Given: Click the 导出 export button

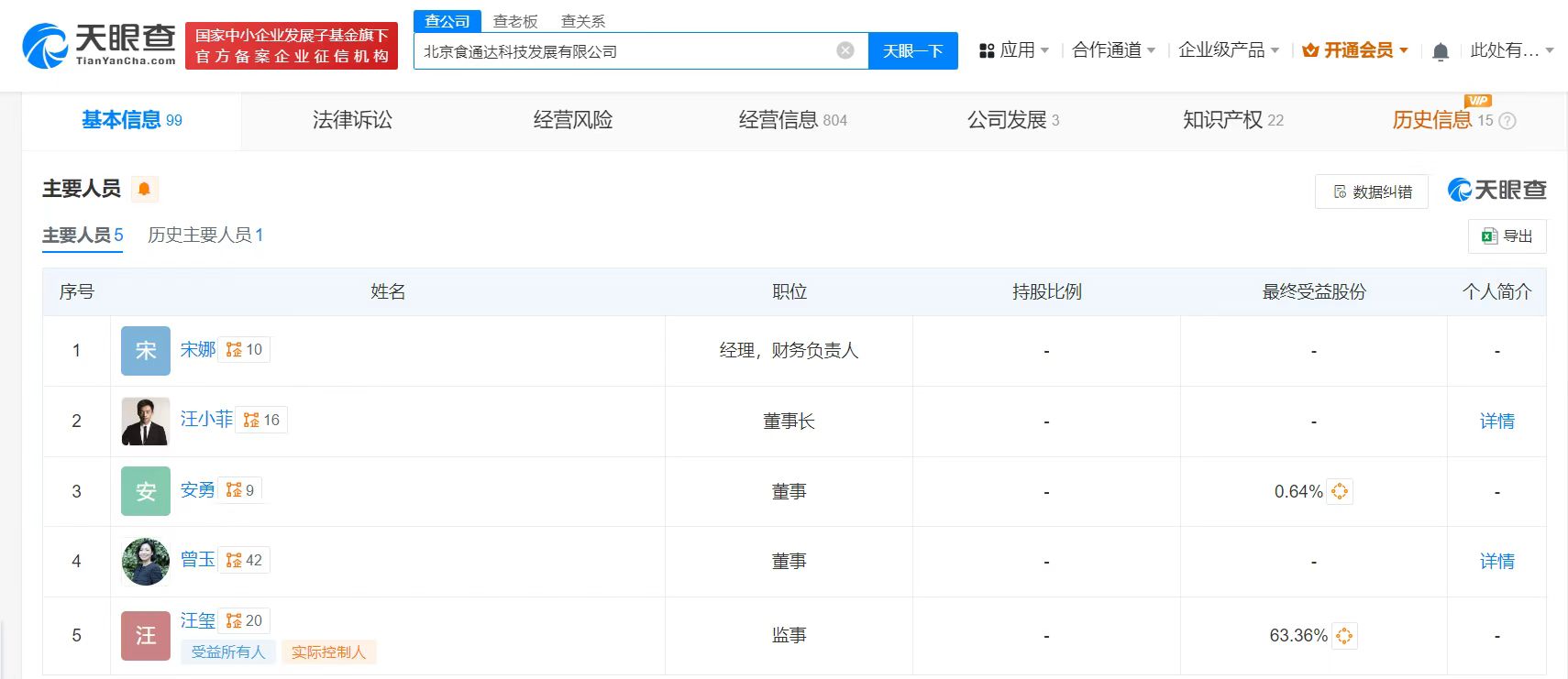Looking at the screenshot, I should [x=1507, y=236].
